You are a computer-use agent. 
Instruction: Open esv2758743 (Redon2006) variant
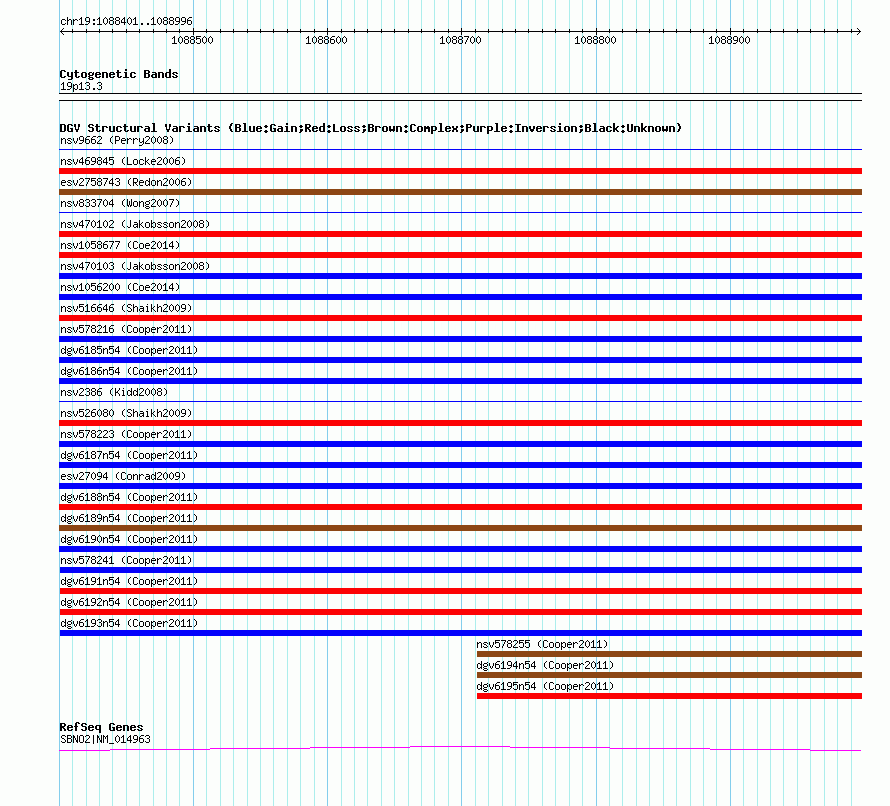click(126, 182)
